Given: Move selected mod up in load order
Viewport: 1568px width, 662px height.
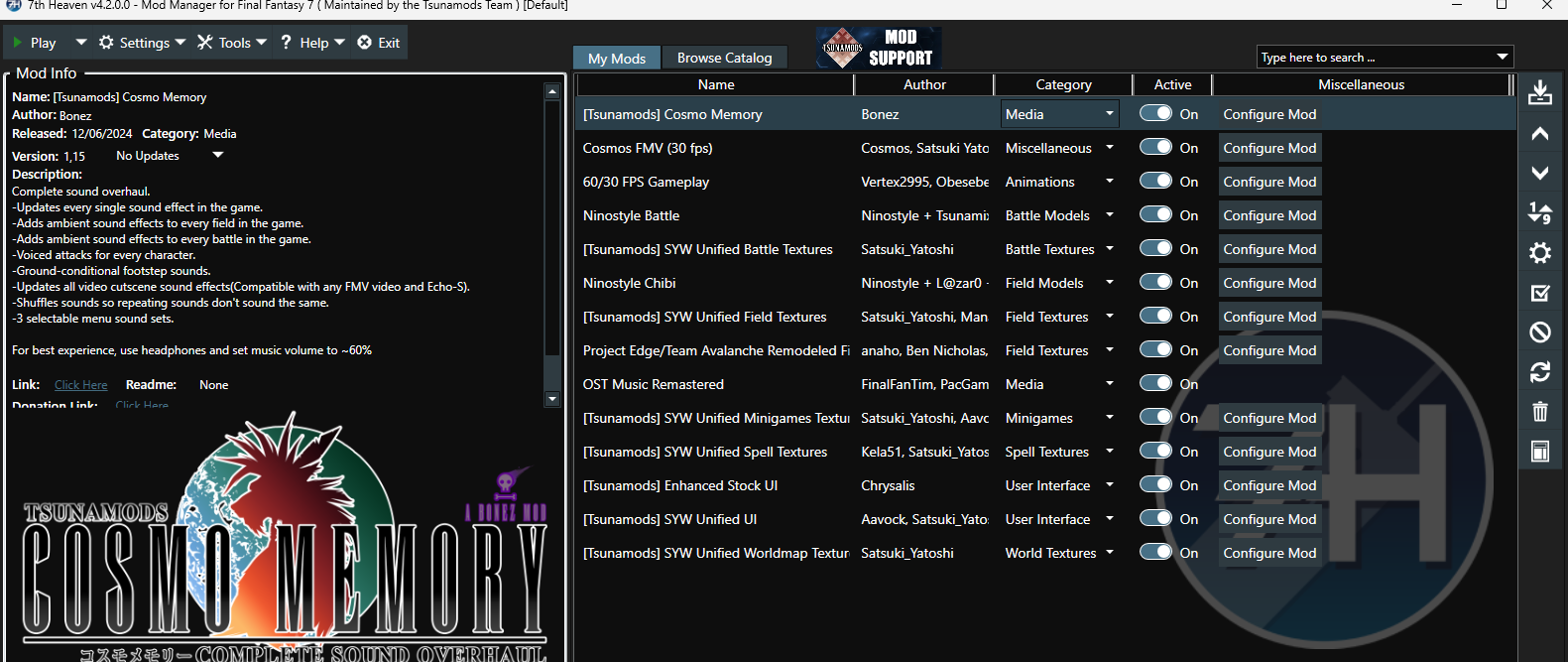Looking at the screenshot, I should coord(1539,133).
